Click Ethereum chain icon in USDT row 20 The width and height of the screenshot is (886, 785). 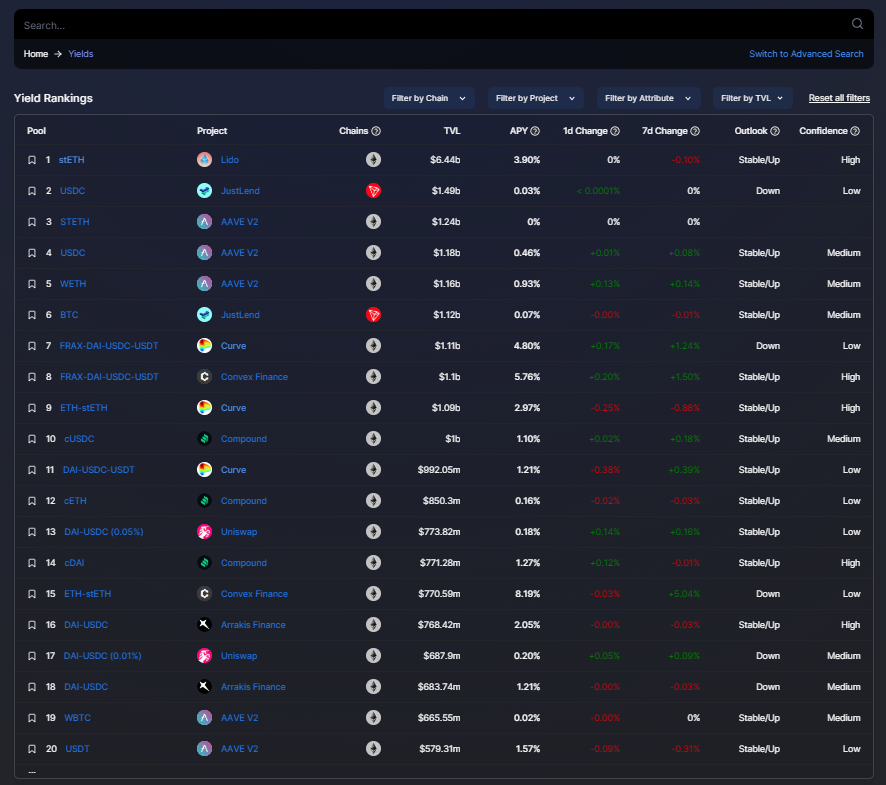click(x=373, y=749)
